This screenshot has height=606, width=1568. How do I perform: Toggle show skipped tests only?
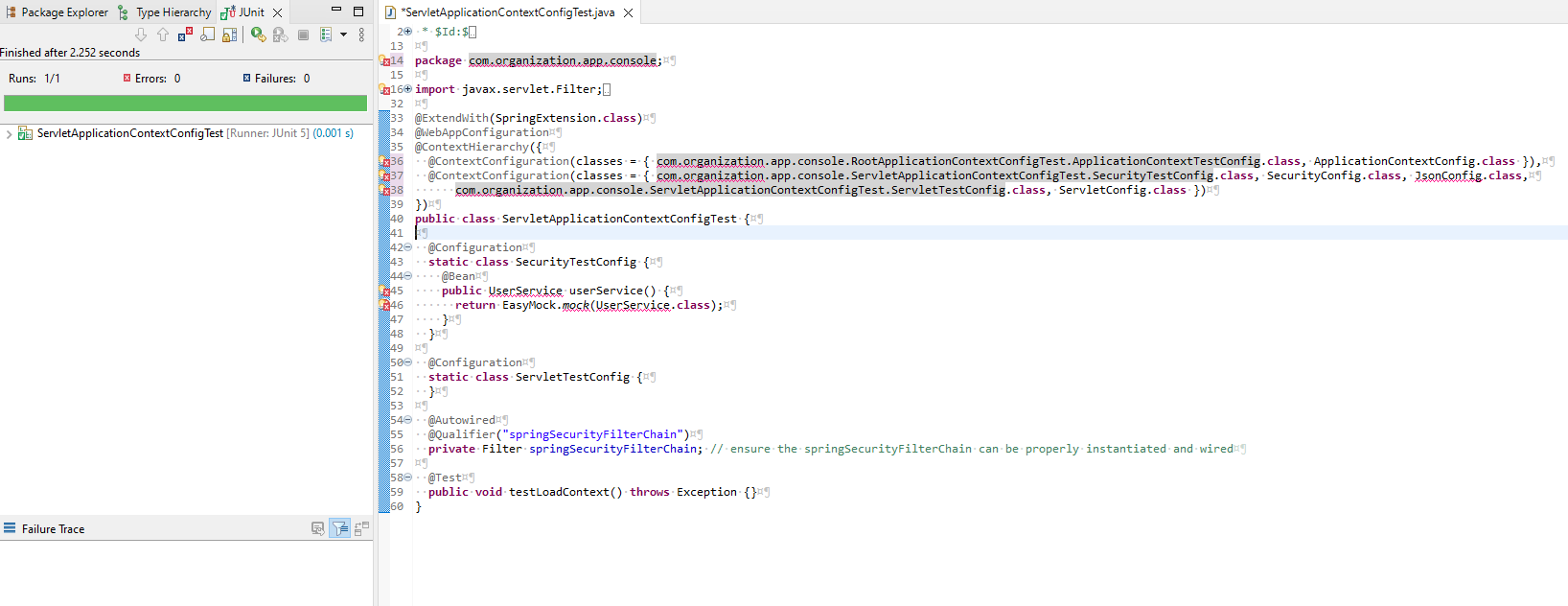(207, 35)
